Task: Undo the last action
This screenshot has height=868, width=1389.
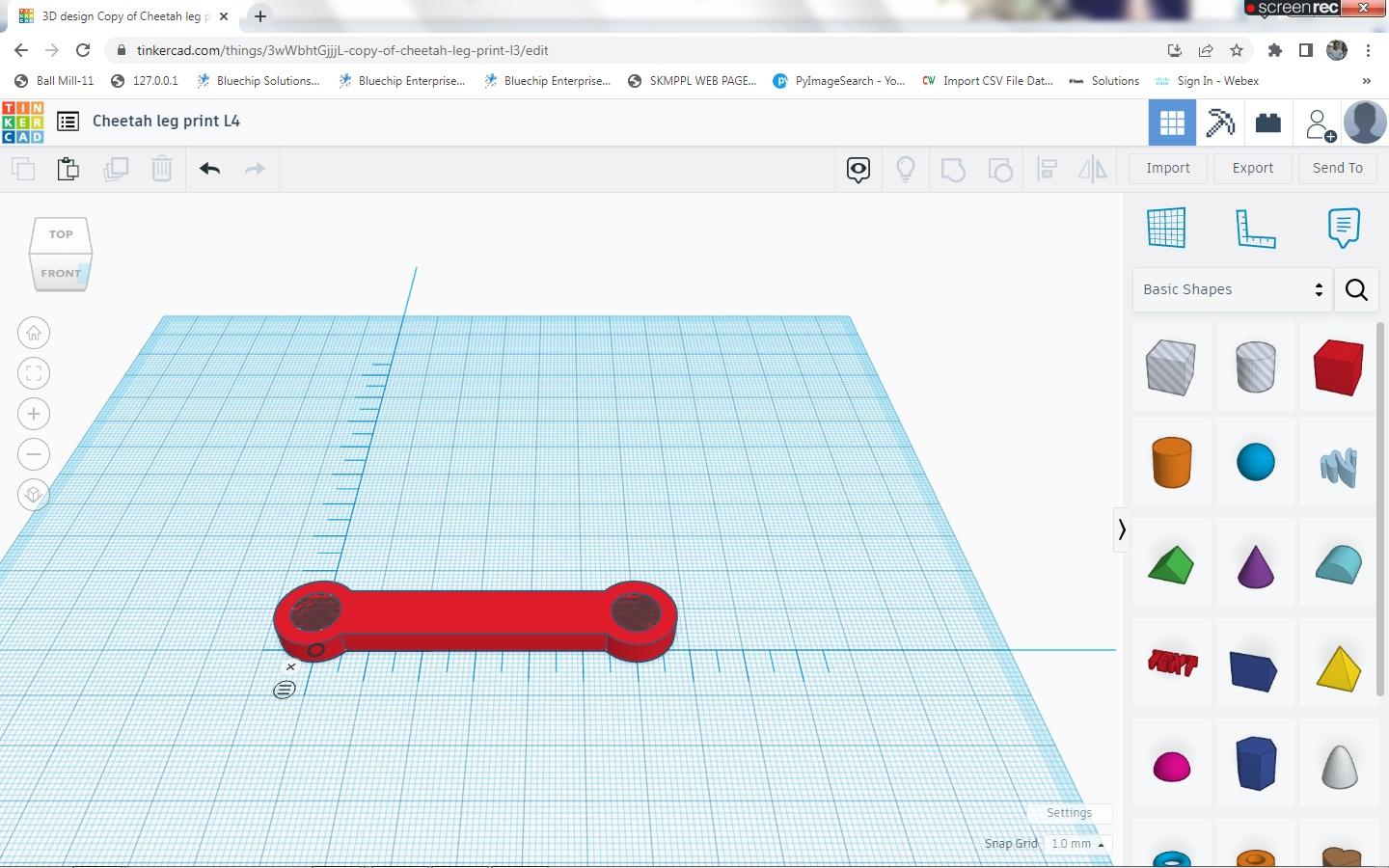Action: click(x=210, y=169)
